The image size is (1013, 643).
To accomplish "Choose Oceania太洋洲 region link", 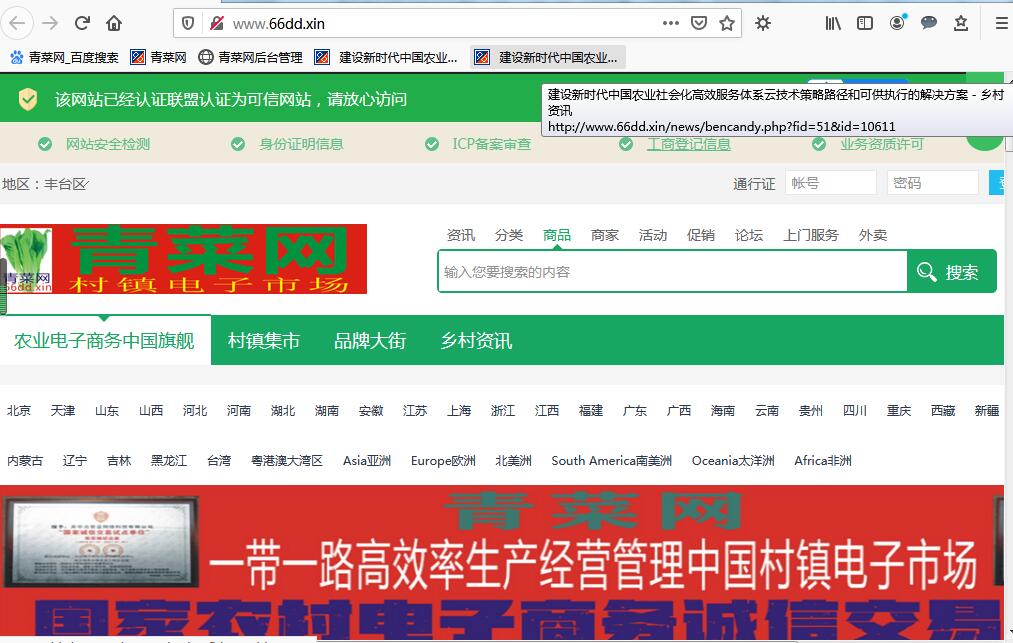I will (733, 461).
